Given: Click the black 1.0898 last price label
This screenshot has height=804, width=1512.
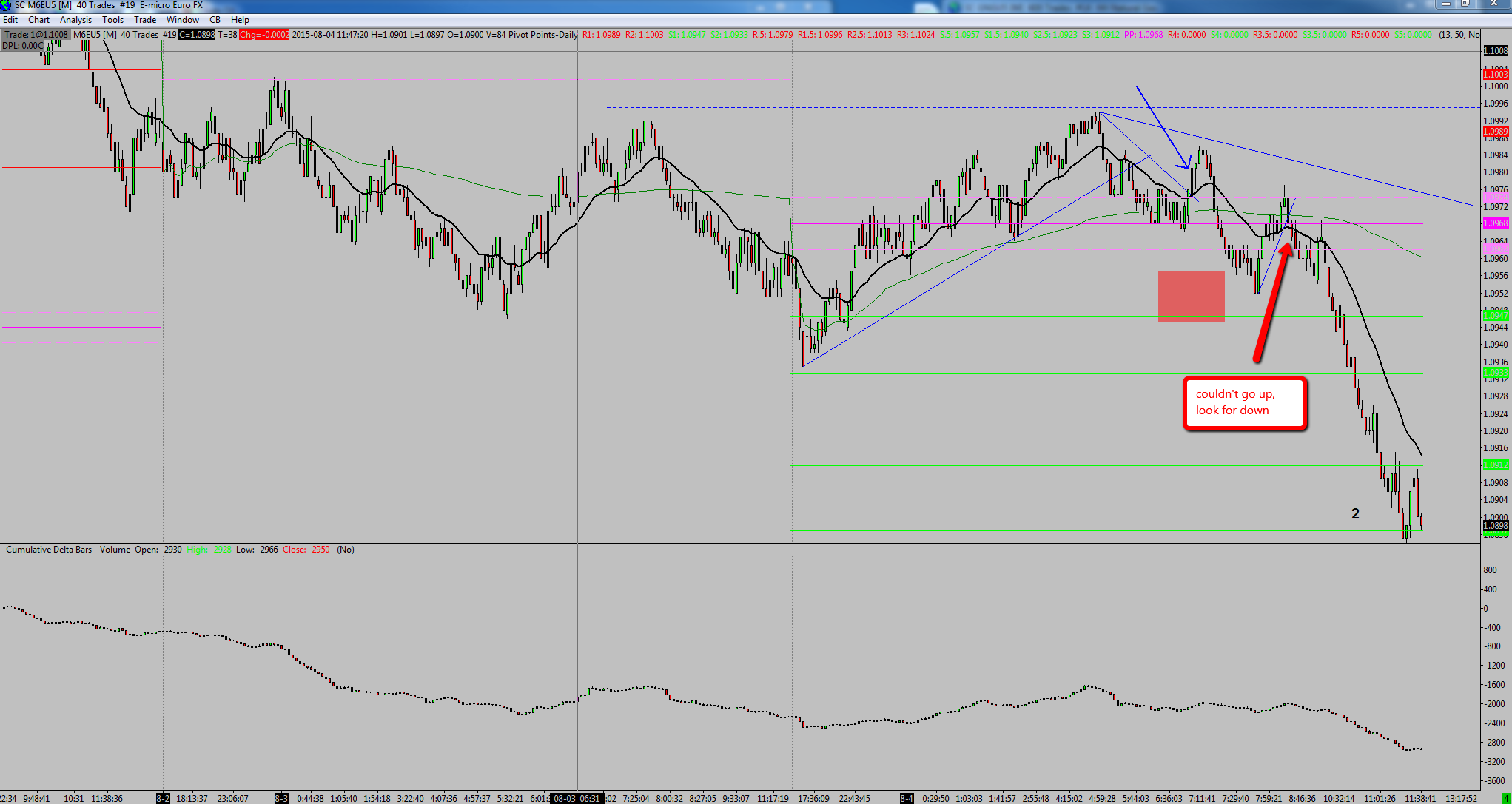Looking at the screenshot, I should pyautogui.click(x=1496, y=526).
